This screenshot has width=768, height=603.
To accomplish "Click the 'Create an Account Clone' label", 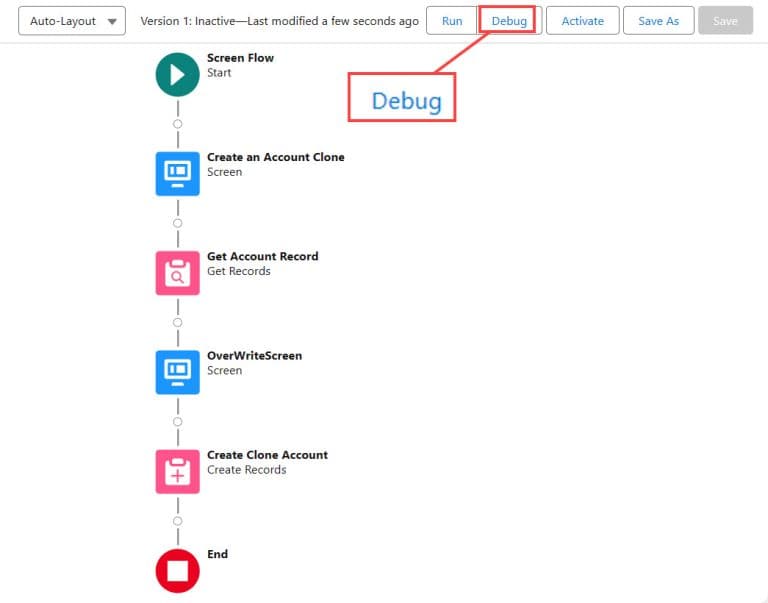I will coord(275,157).
